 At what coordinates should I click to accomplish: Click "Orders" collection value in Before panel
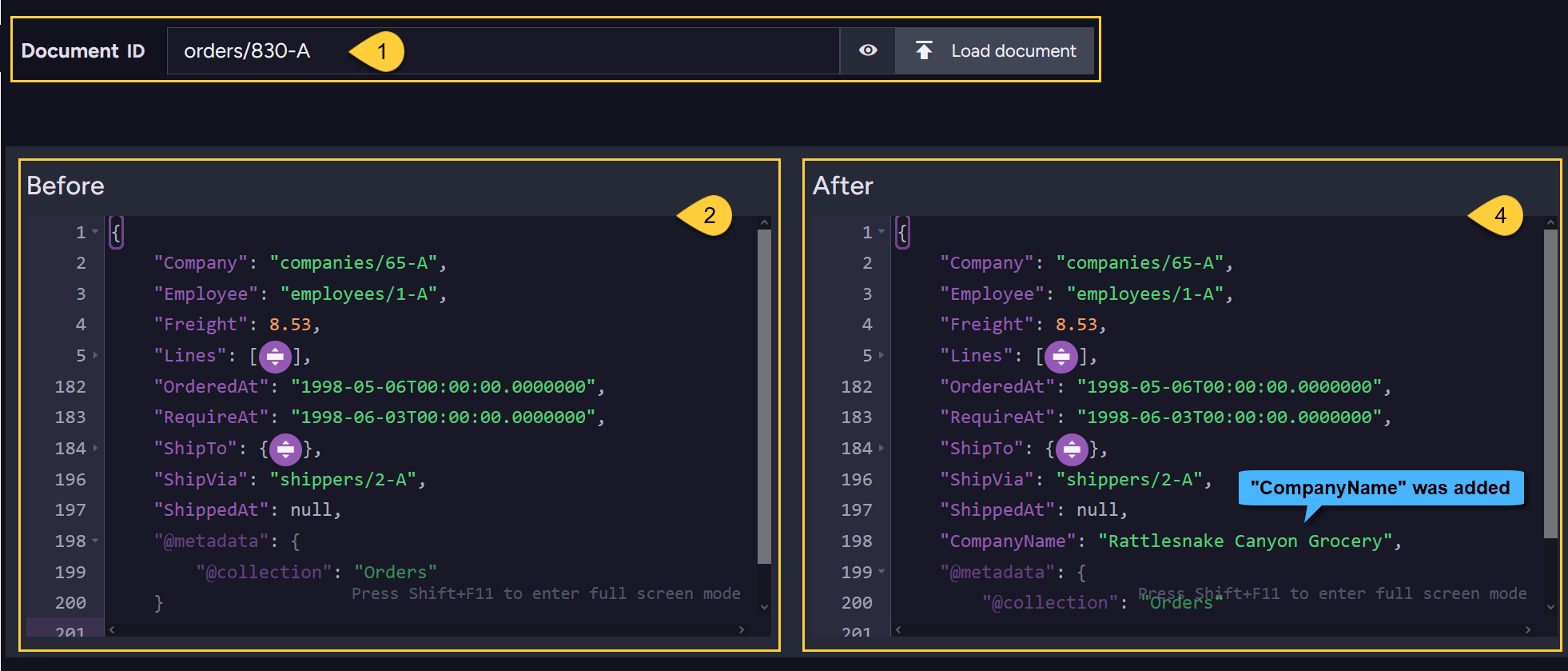coord(396,573)
